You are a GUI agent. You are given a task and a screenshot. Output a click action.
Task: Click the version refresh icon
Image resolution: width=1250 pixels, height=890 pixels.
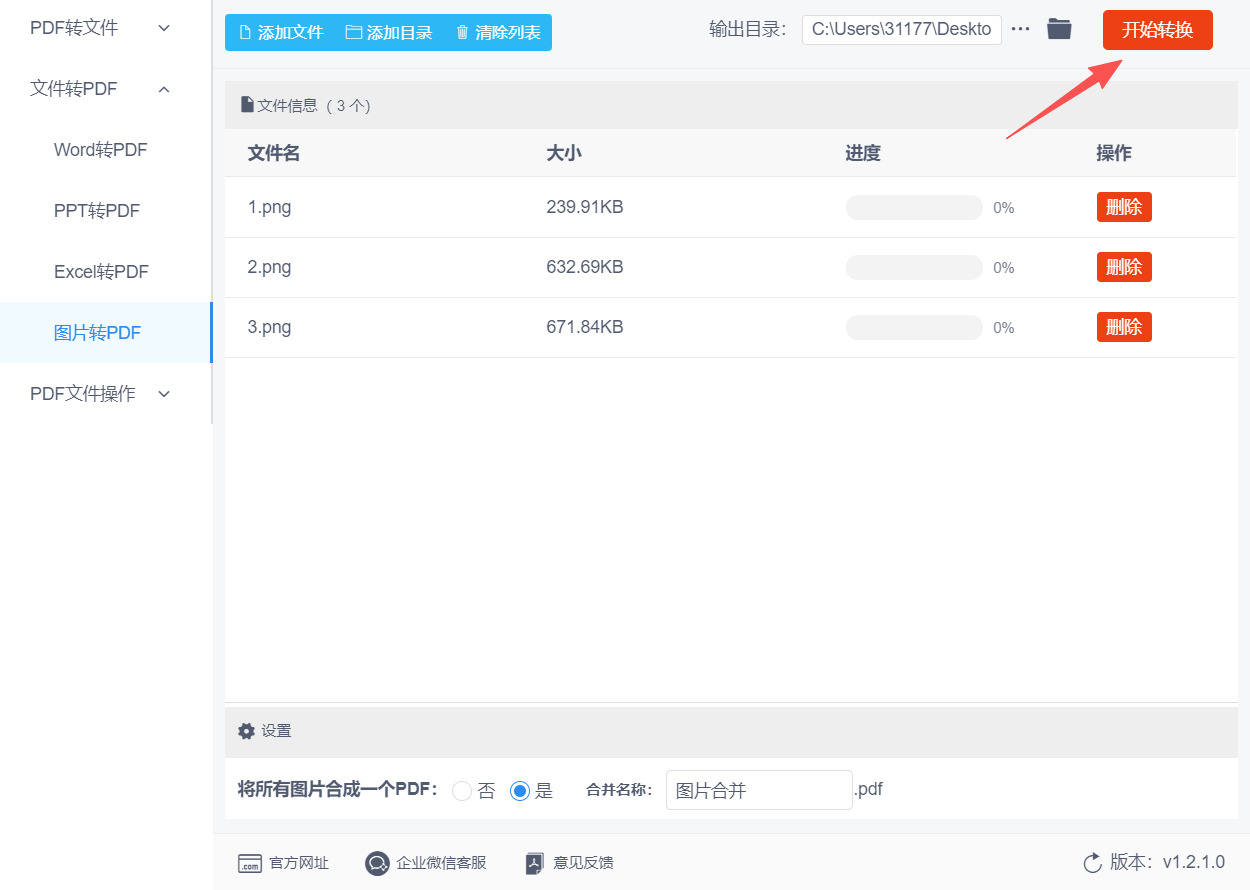coord(1092,863)
